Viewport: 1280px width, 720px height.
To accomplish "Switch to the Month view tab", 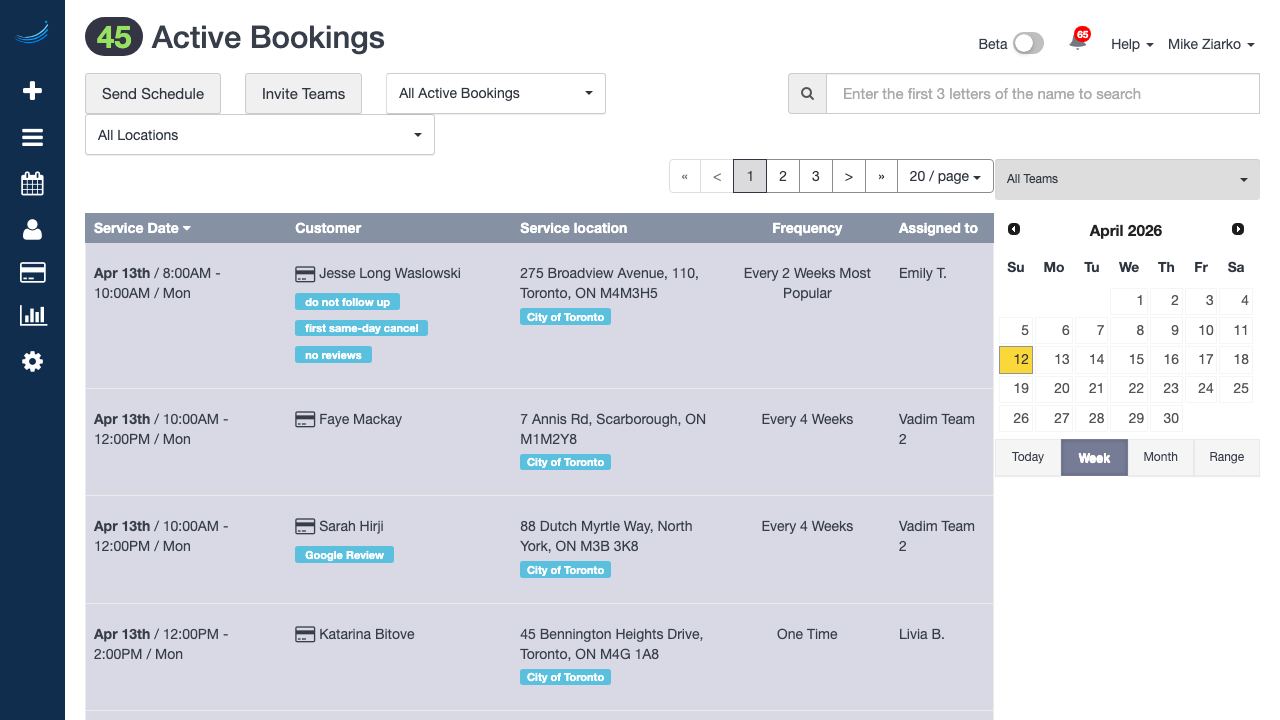I will tap(1160, 457).
